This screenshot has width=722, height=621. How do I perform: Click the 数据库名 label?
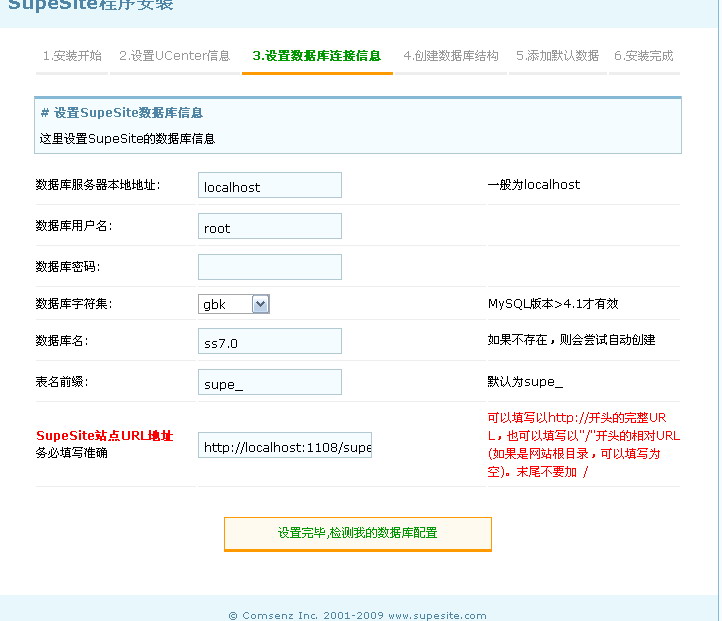point(62,341)
